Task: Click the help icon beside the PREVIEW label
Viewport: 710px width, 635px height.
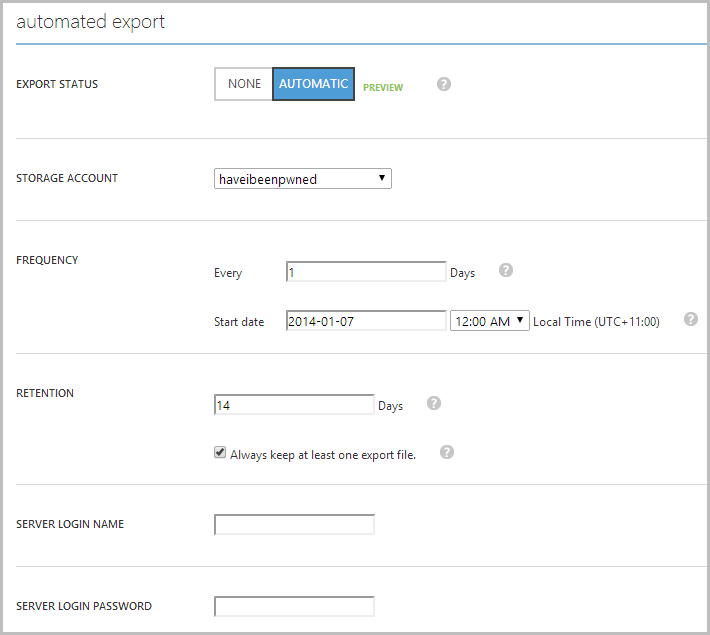Action: [x=444, y=84]
